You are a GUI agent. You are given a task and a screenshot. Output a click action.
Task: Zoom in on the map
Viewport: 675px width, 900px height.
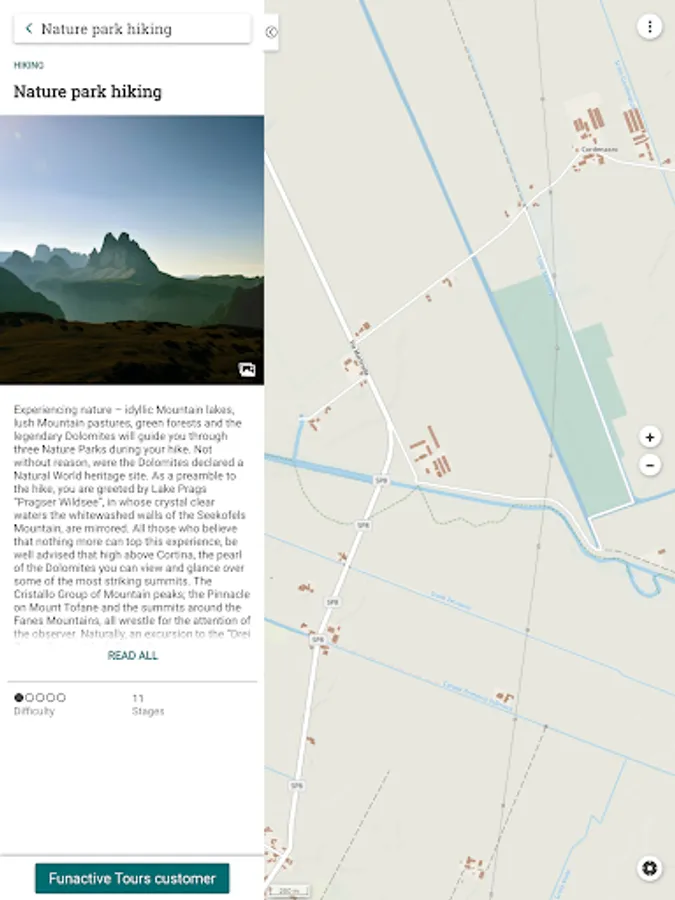click(x=650, y=437)
